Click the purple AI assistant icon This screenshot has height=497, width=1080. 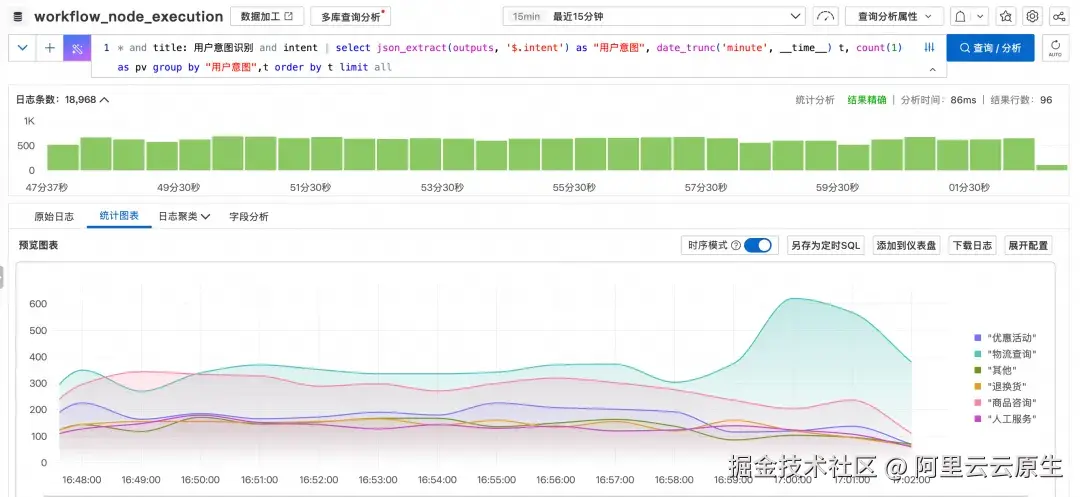77,48
